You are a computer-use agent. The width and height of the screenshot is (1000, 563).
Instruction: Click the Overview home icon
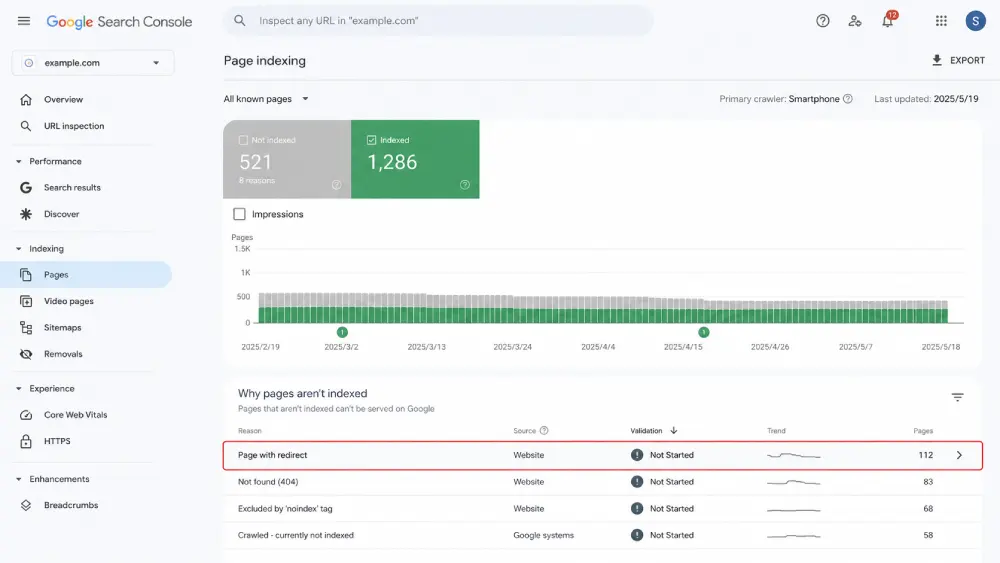(26, 99)
